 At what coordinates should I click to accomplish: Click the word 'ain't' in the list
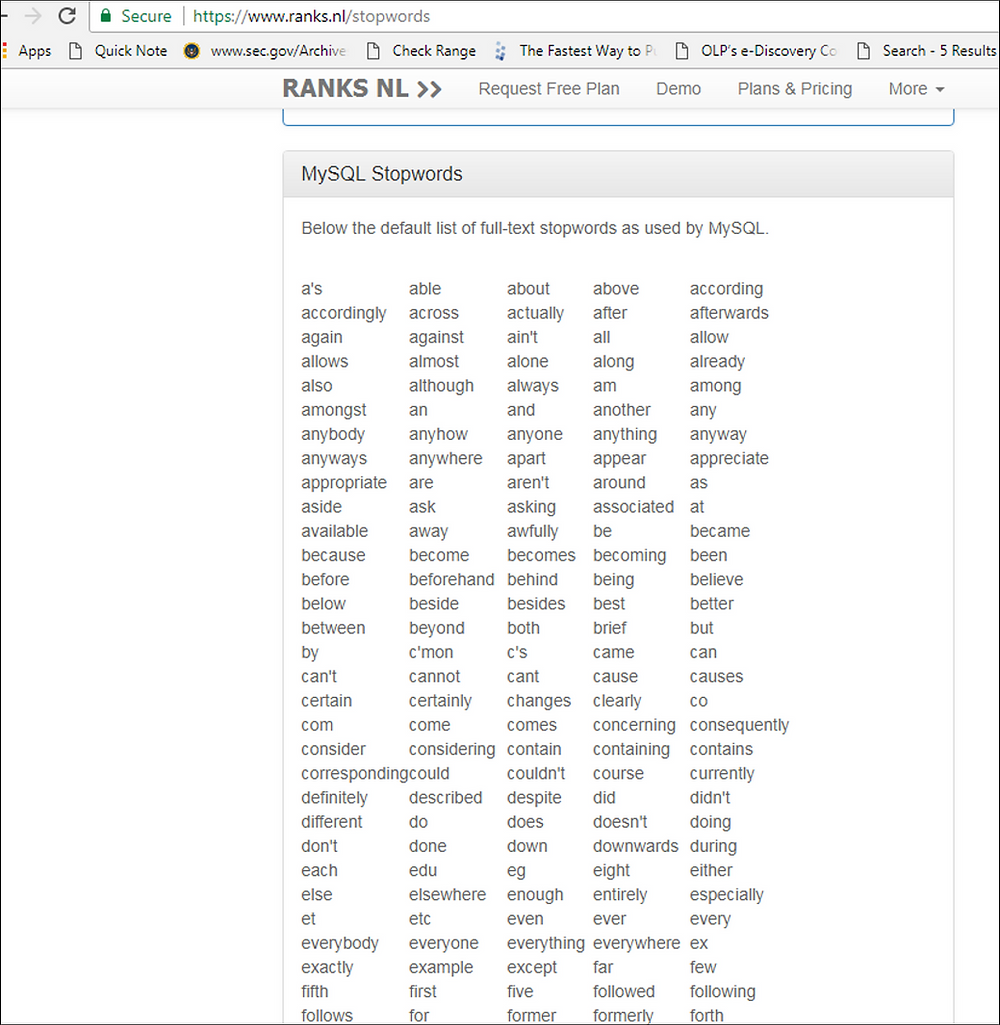522,337
